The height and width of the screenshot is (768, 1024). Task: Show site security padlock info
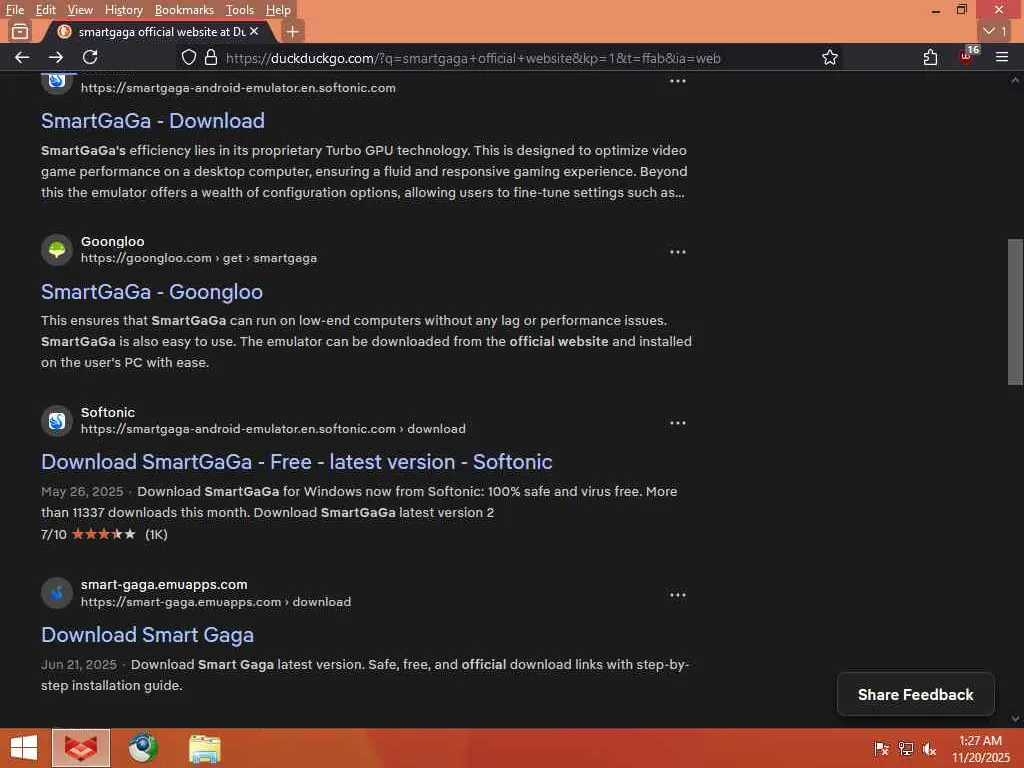coord(210,57)
